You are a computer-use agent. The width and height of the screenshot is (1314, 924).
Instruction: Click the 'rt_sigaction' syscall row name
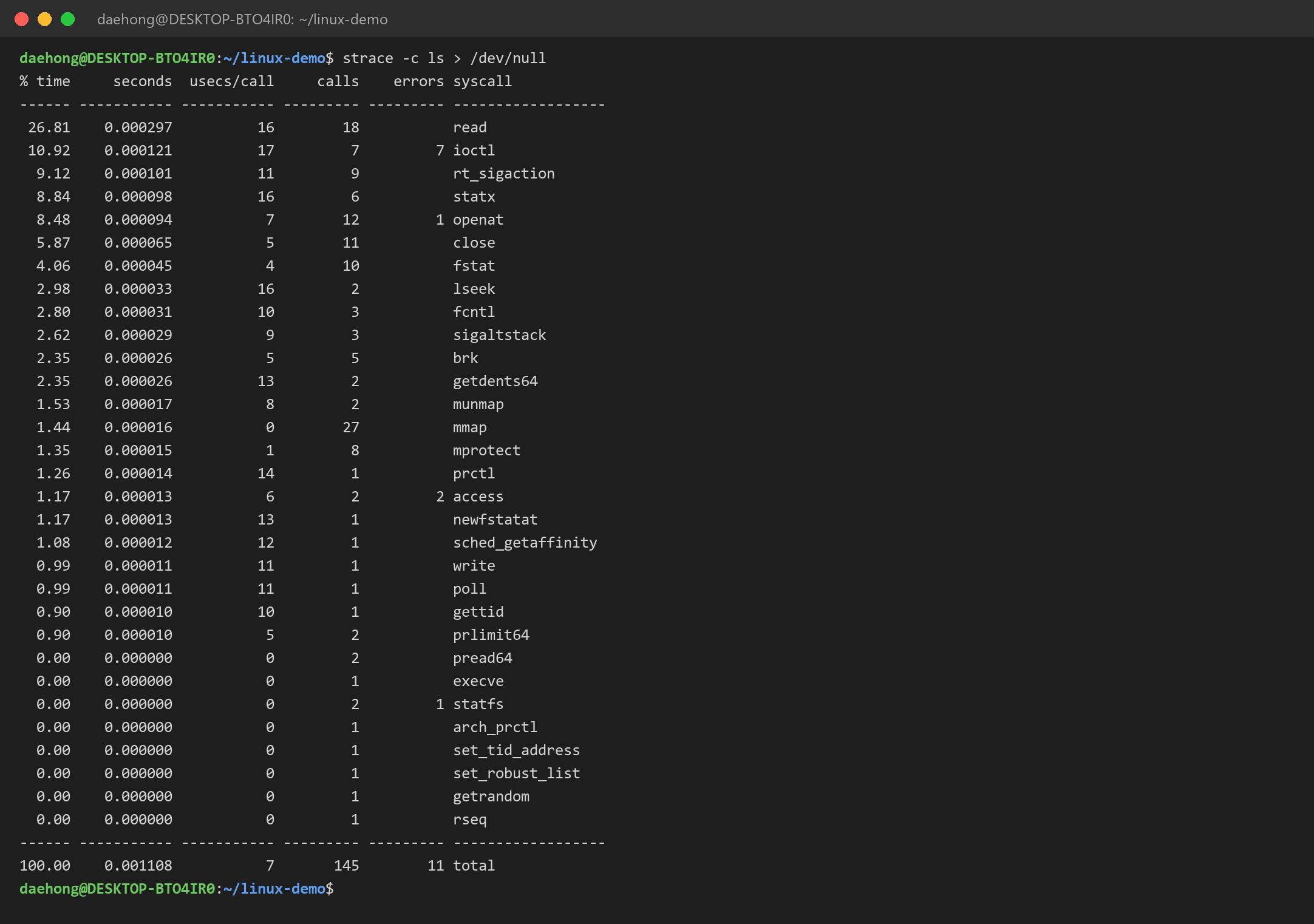click(x=504, y=174)
